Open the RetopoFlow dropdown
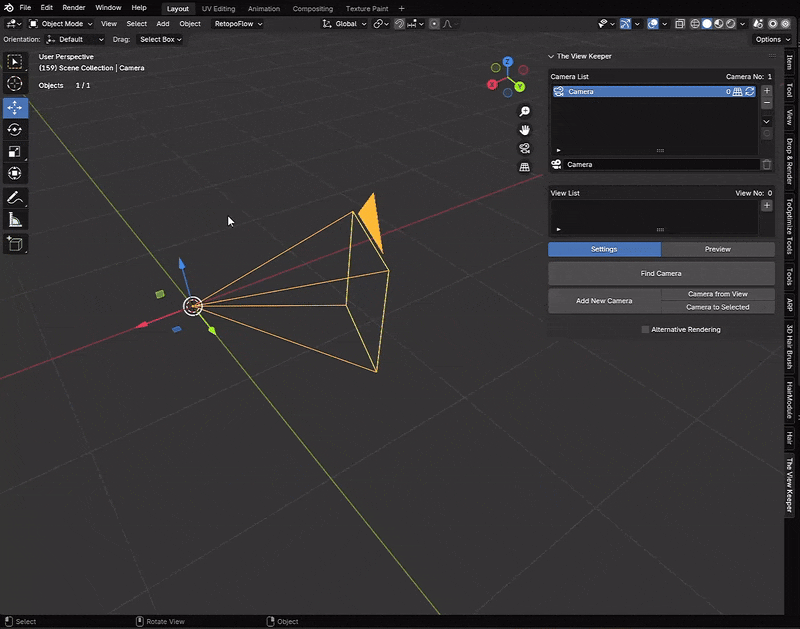800x629 pixels. pyautogui.click(x=237, y=23)
